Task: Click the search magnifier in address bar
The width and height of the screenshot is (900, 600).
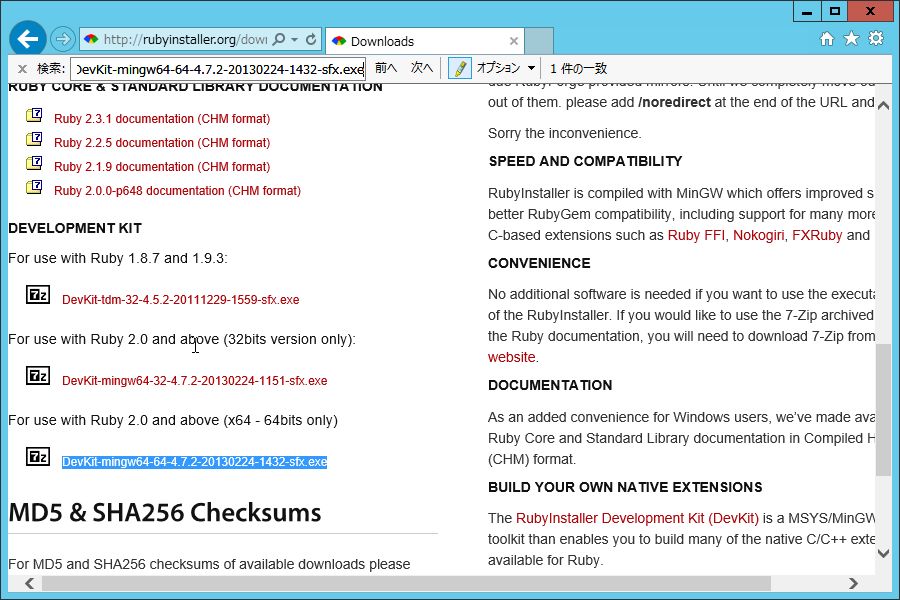Action: pos(279,39)
